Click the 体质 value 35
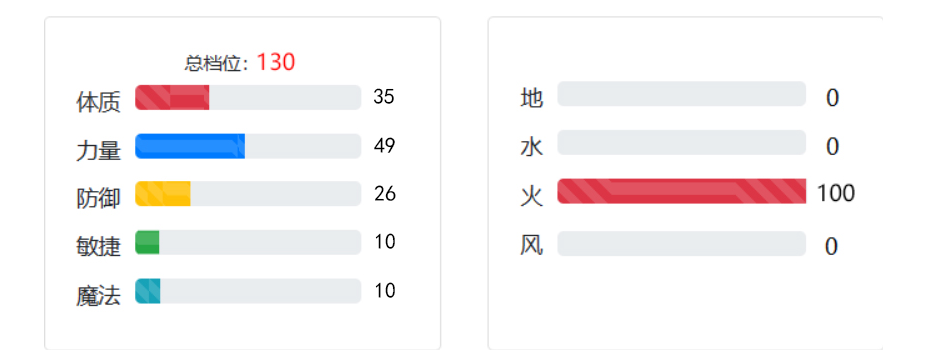 click(x=384, y=97)
